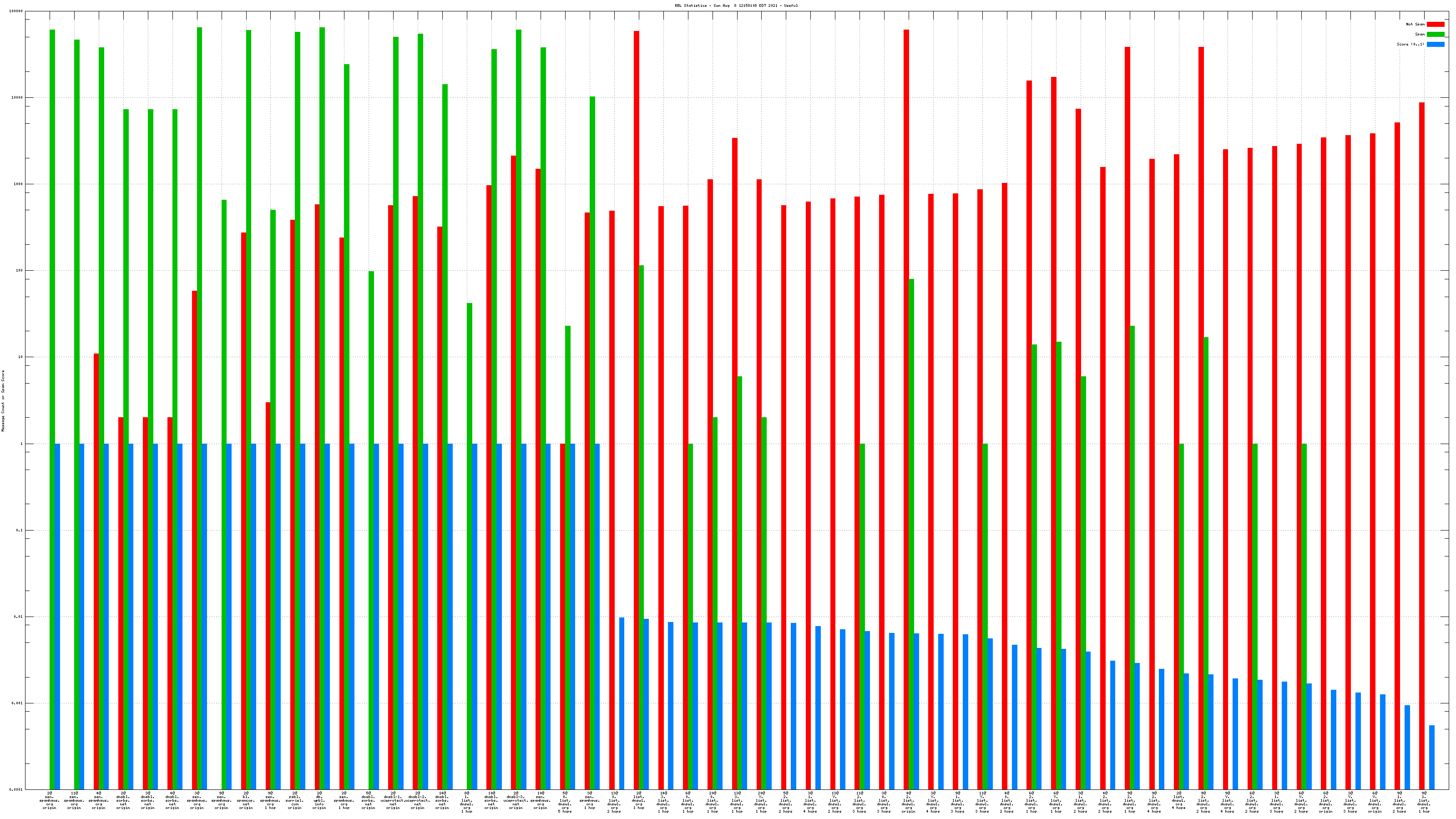Select the Not Spam legend label
The height and width of the screenshot is (819, 1456).
[1416, 24]
